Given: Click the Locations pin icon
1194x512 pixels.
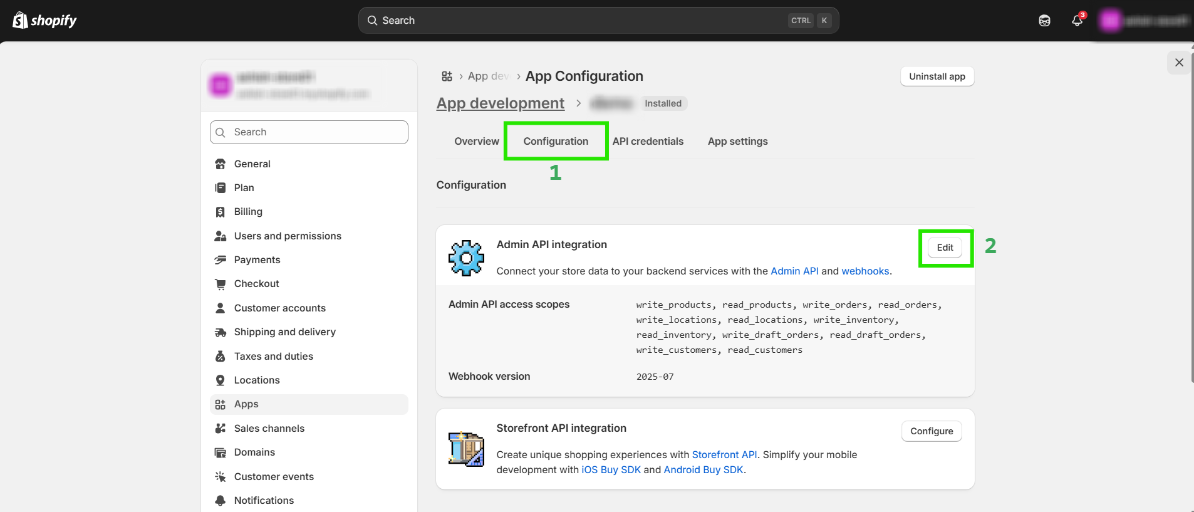Looking at the screenshot, I should coord(220,380).
